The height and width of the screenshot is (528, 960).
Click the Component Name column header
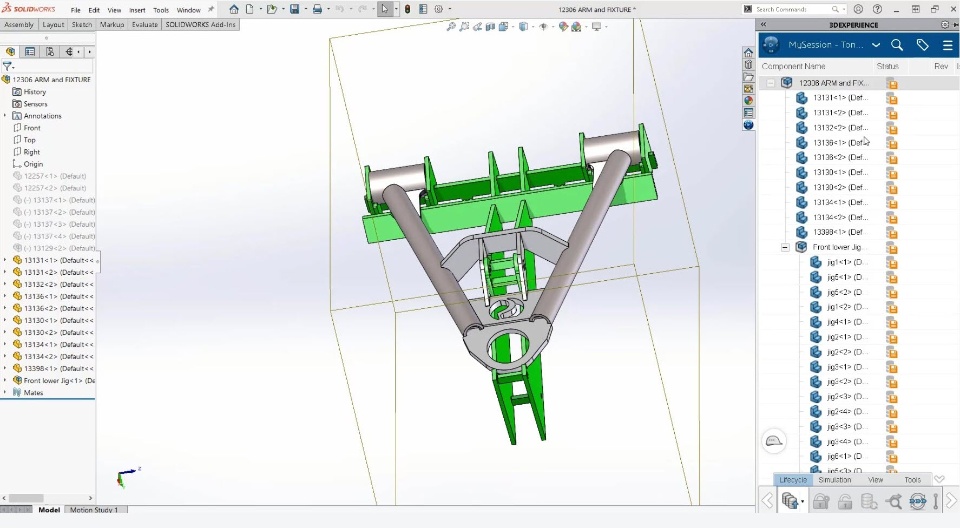[x=793, y=66]
